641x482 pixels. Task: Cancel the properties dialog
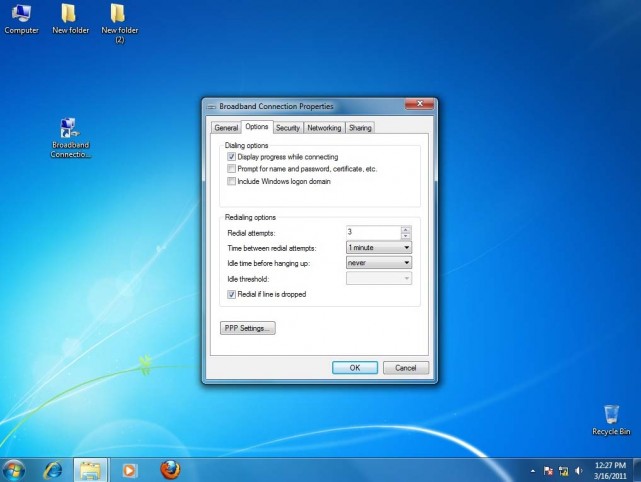[x=406, y=368]
